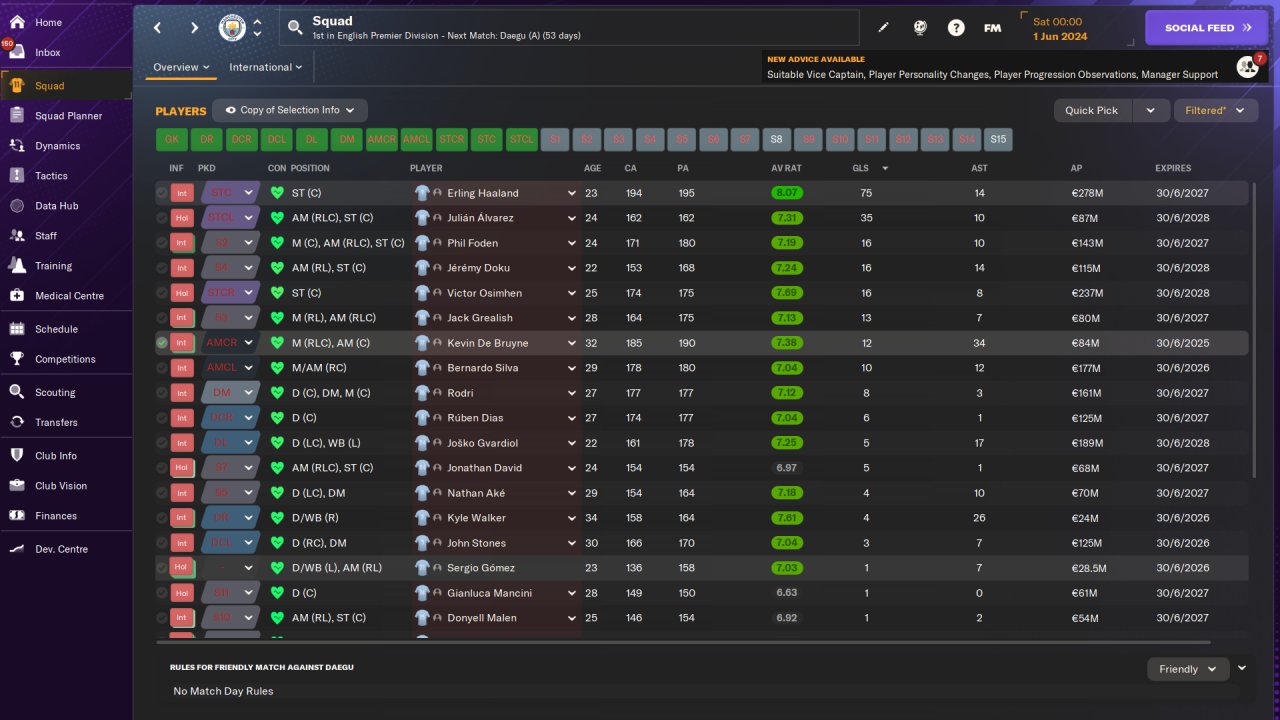Click the pencil edit icon
1280x720 pixels.
pos(883,28)
